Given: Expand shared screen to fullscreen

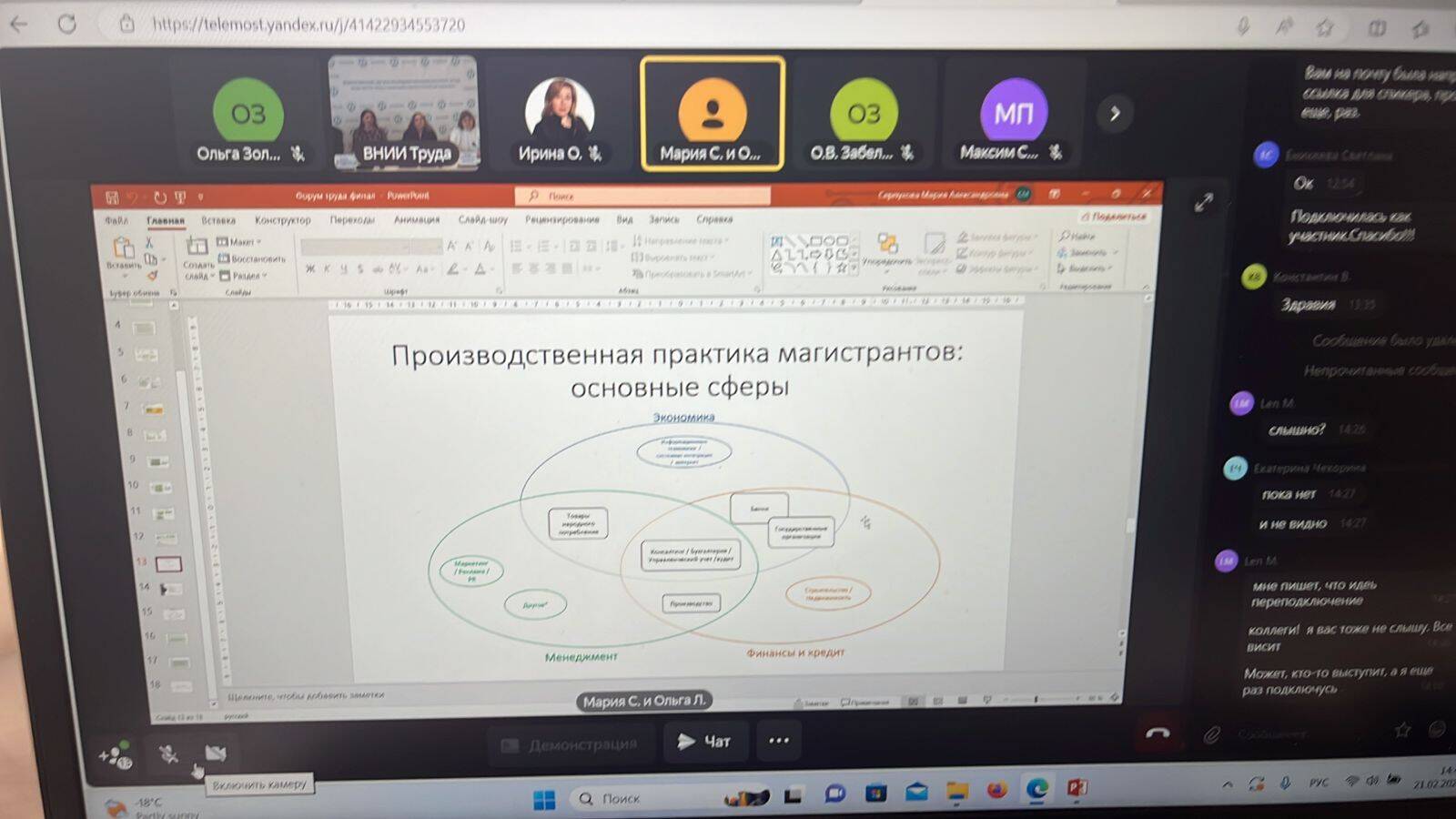Looking at the screenshot, I should point(1204,202).
